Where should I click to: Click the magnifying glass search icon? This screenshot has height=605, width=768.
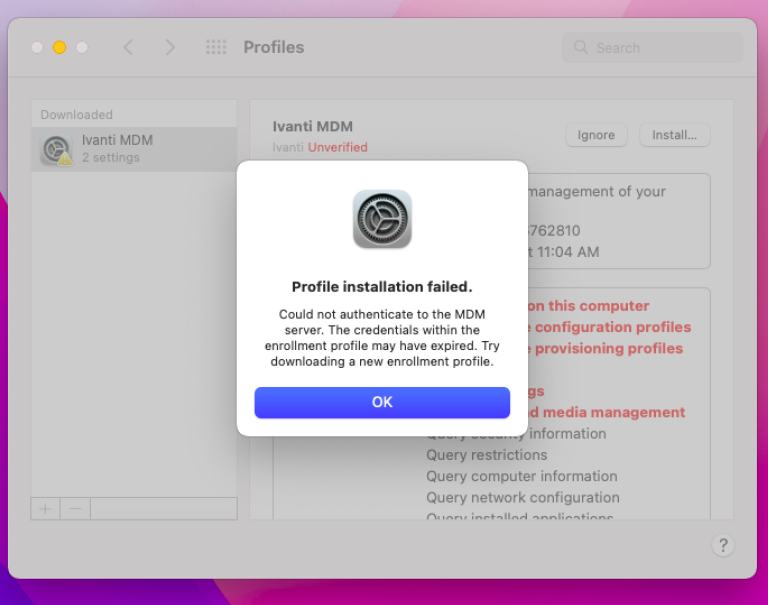point(581,47)
